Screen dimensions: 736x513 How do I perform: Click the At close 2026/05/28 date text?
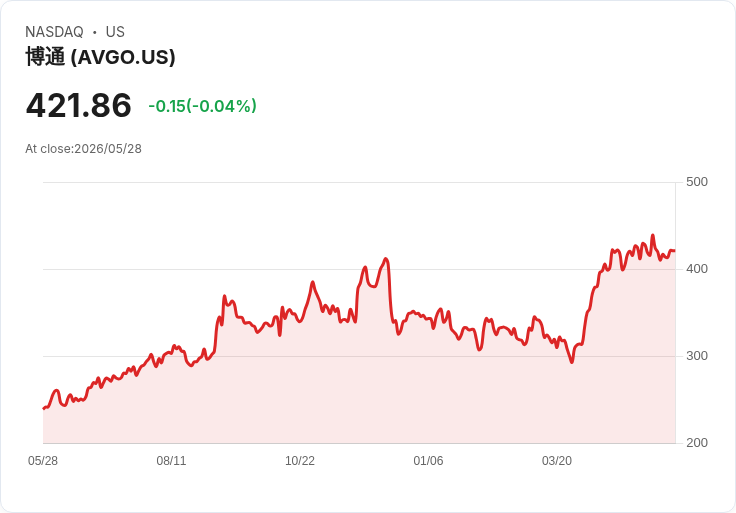(x=84, y=149)
